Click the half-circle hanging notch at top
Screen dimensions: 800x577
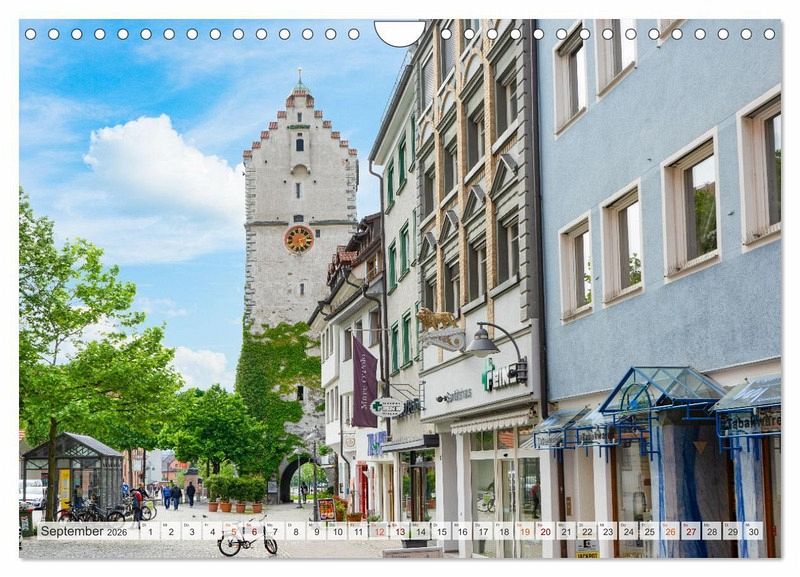399,34
